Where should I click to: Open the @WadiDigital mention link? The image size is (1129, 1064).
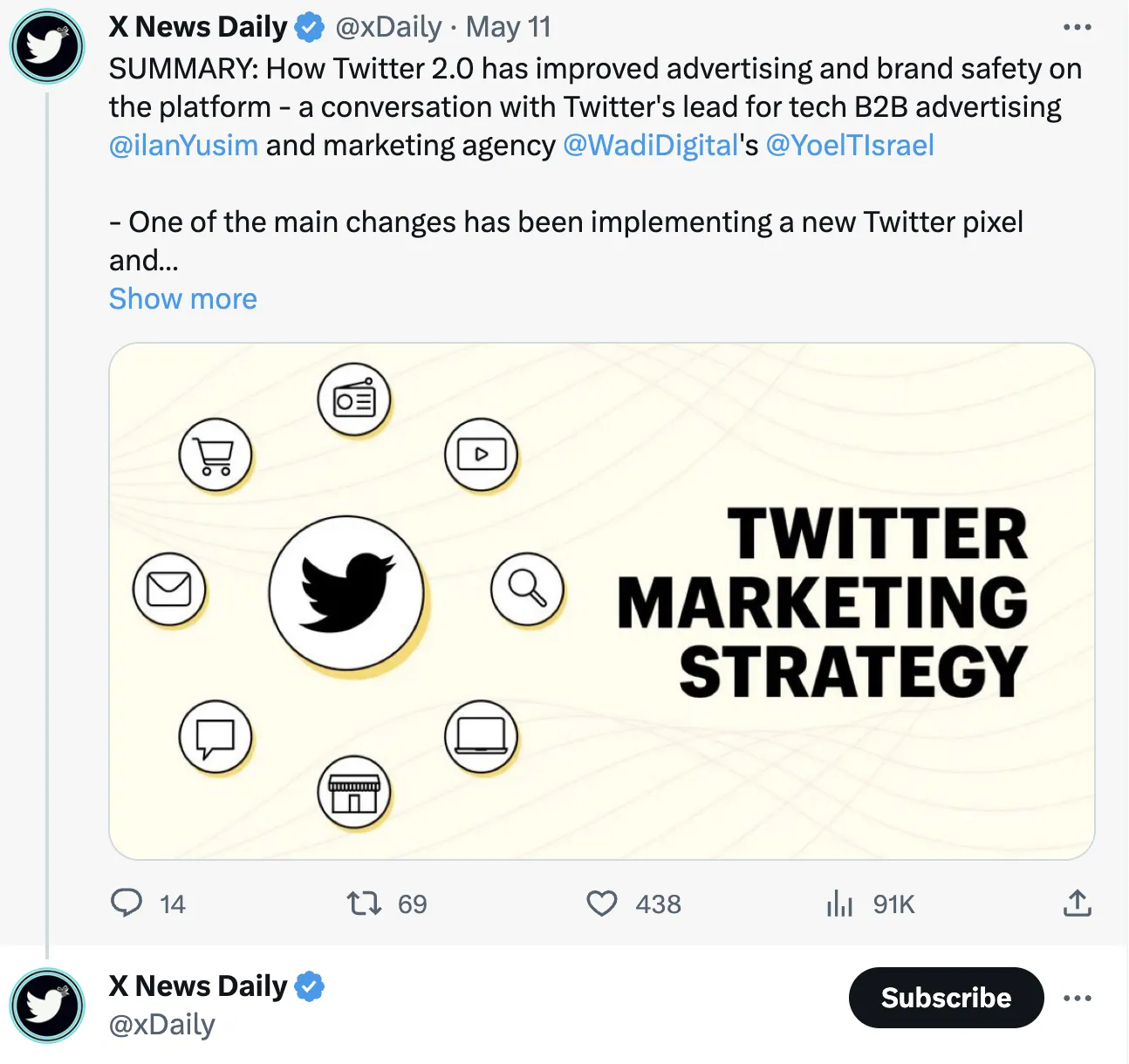651,145
